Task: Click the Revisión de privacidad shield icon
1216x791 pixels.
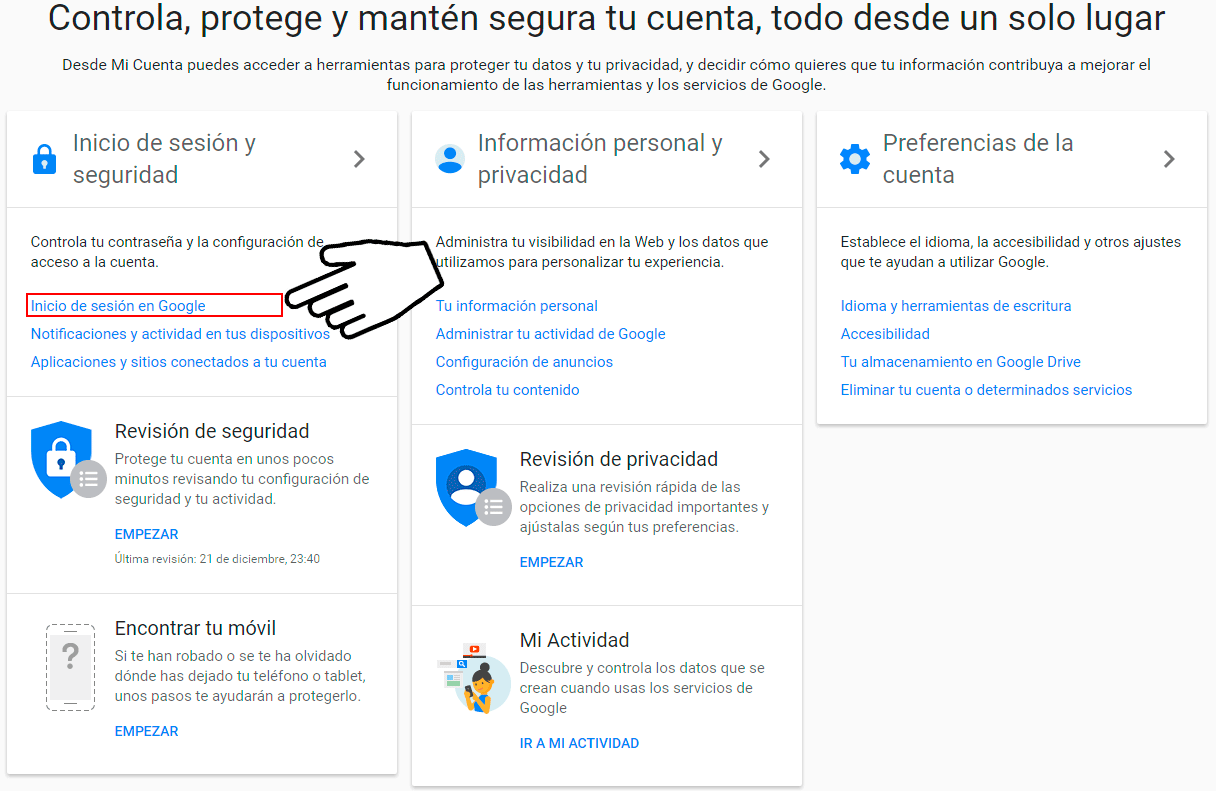Action: [473, 487]
